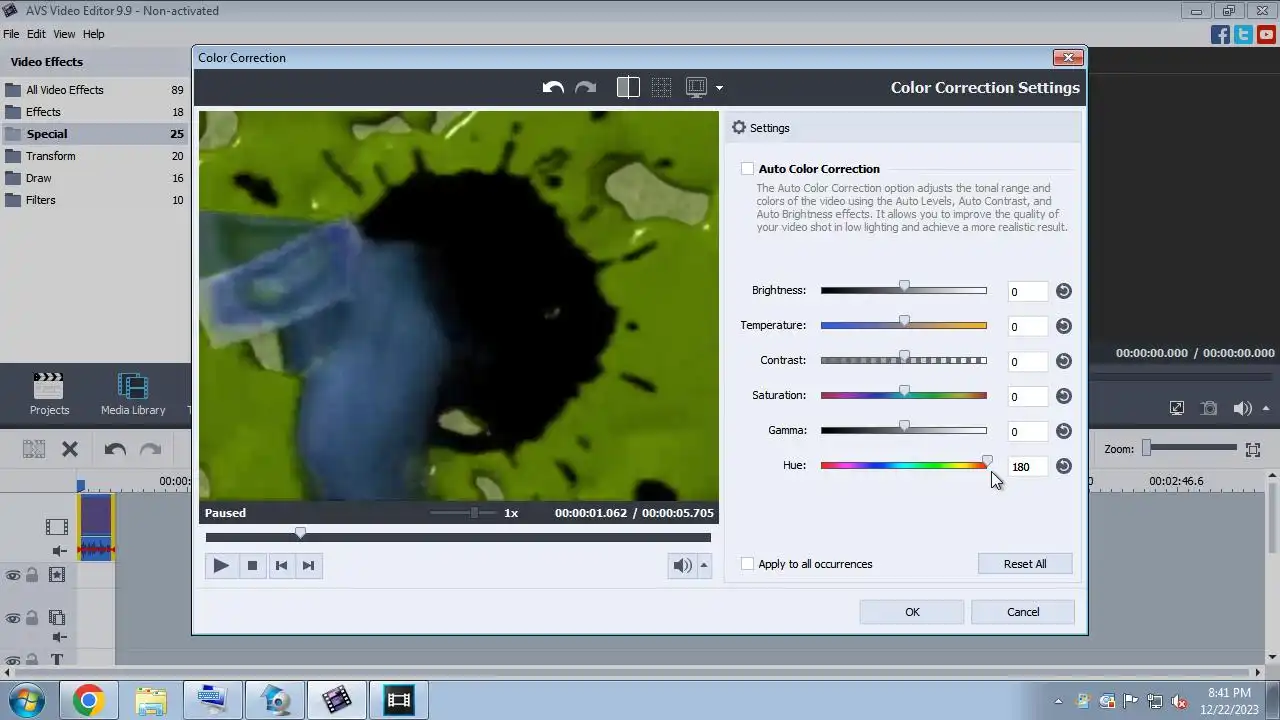Open Windows Start menu
Image resolution: width=1280 pixels, height=720 pixels.
tap(26, 700)
